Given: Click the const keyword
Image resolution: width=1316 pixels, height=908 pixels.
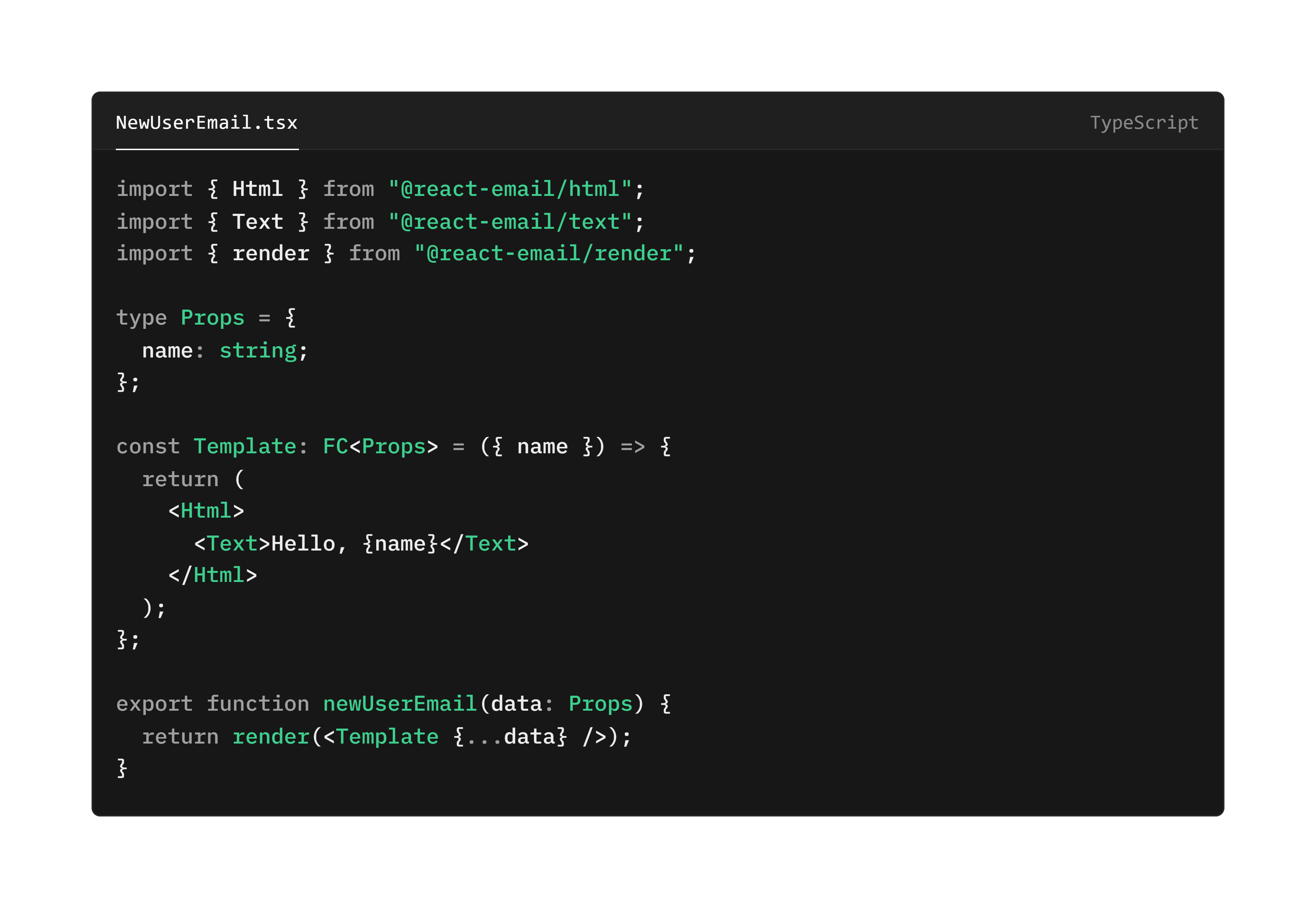Looking at the screenshot, I should (x=147, y=446).
